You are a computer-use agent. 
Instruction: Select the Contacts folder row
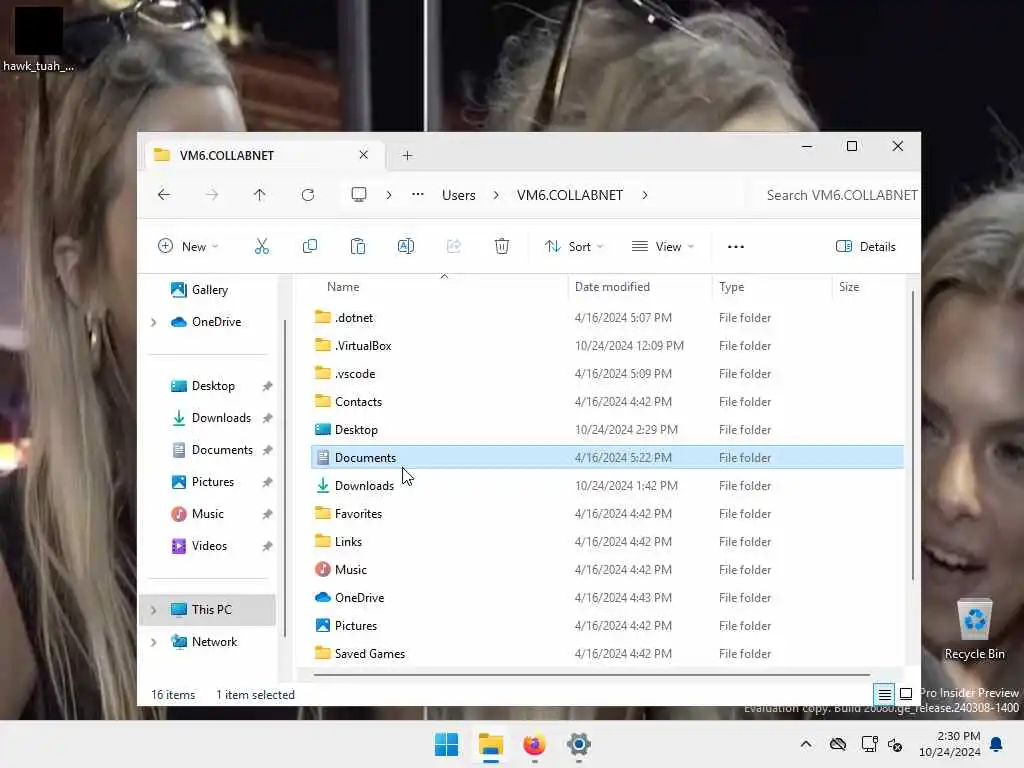(607, 402)
